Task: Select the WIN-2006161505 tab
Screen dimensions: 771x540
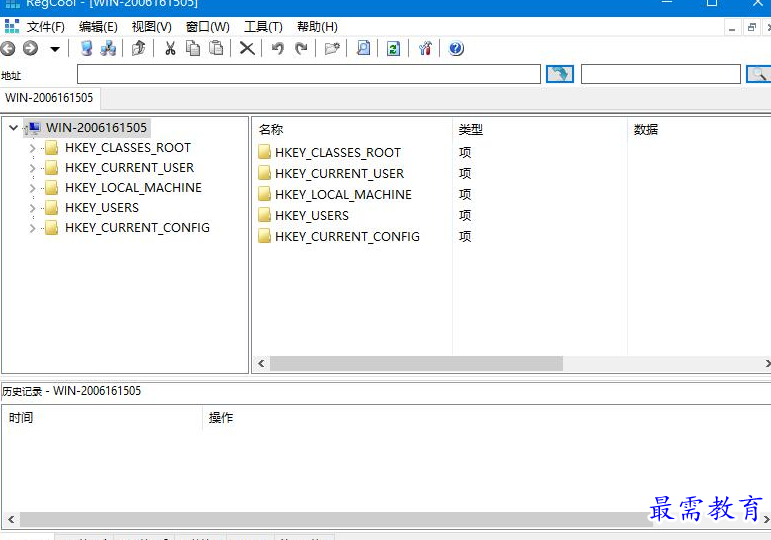Action: (49, 97)
